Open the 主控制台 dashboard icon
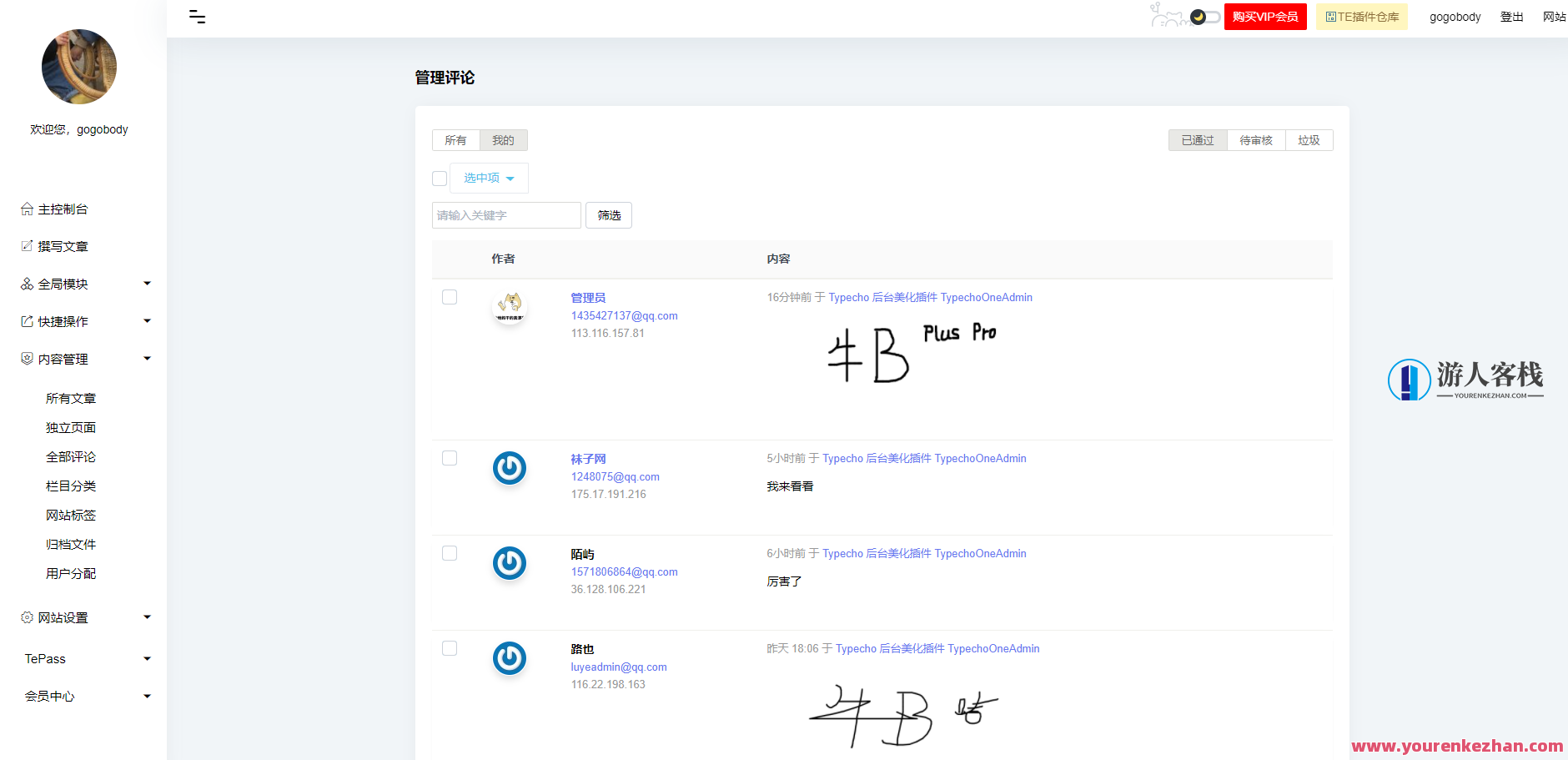 [26, 209]
